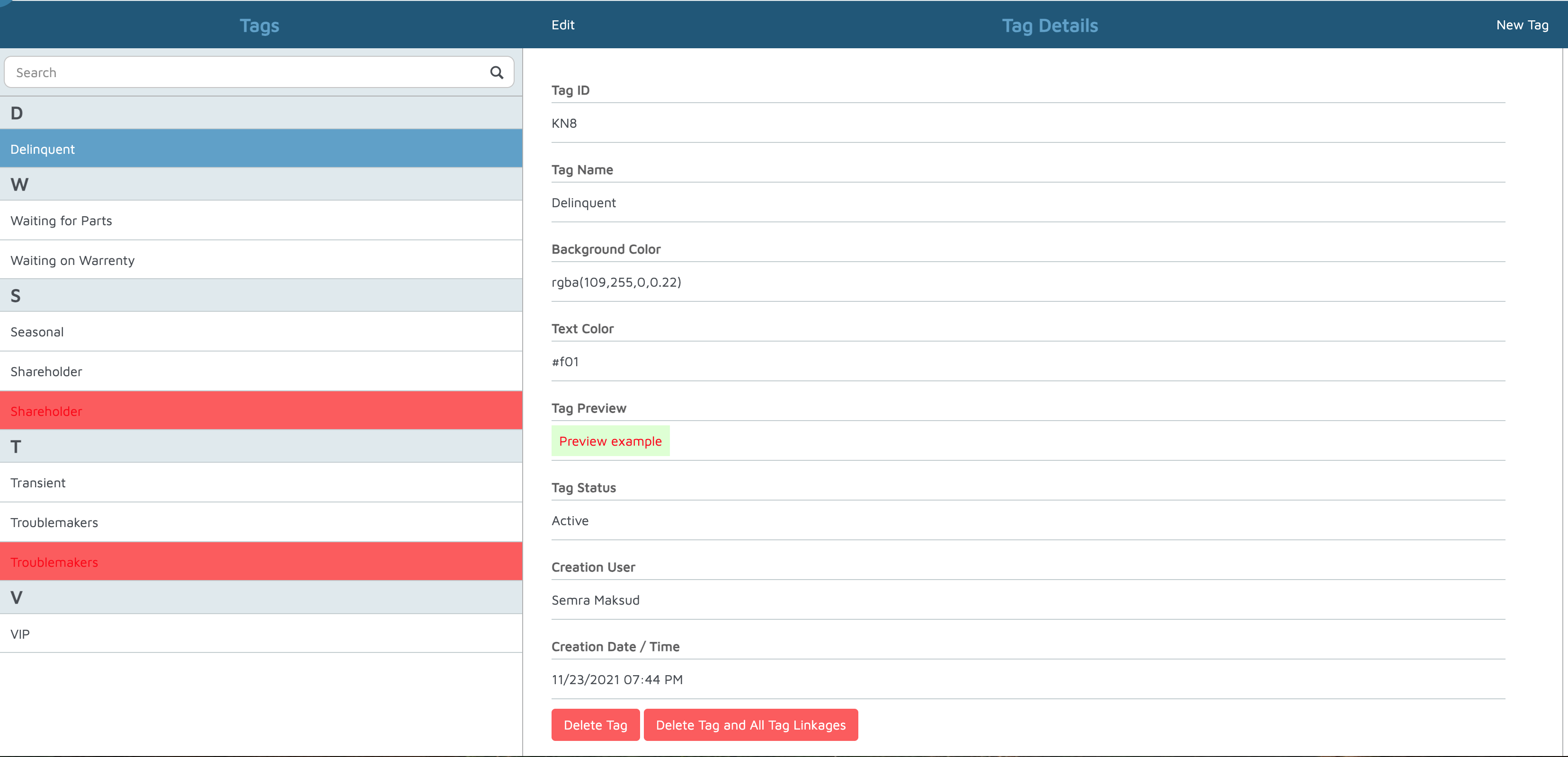Create a New Tag
1568x757 pixels.
[1522, 25]
